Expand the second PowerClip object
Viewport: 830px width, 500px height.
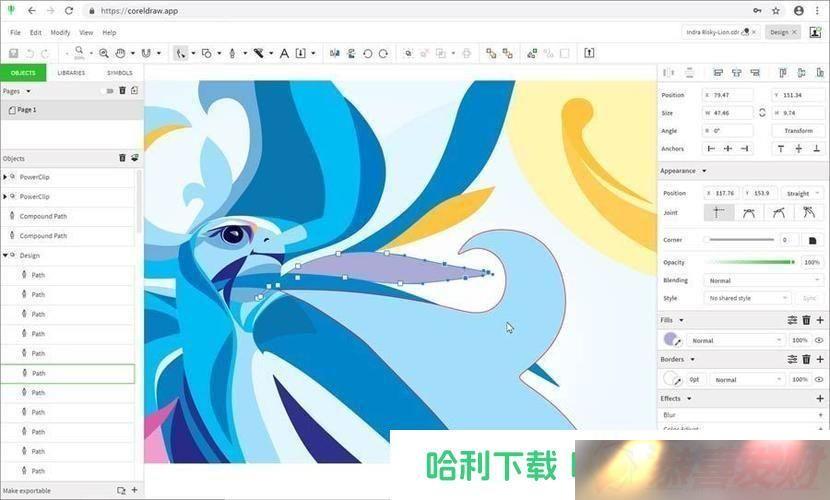[5, 196]
